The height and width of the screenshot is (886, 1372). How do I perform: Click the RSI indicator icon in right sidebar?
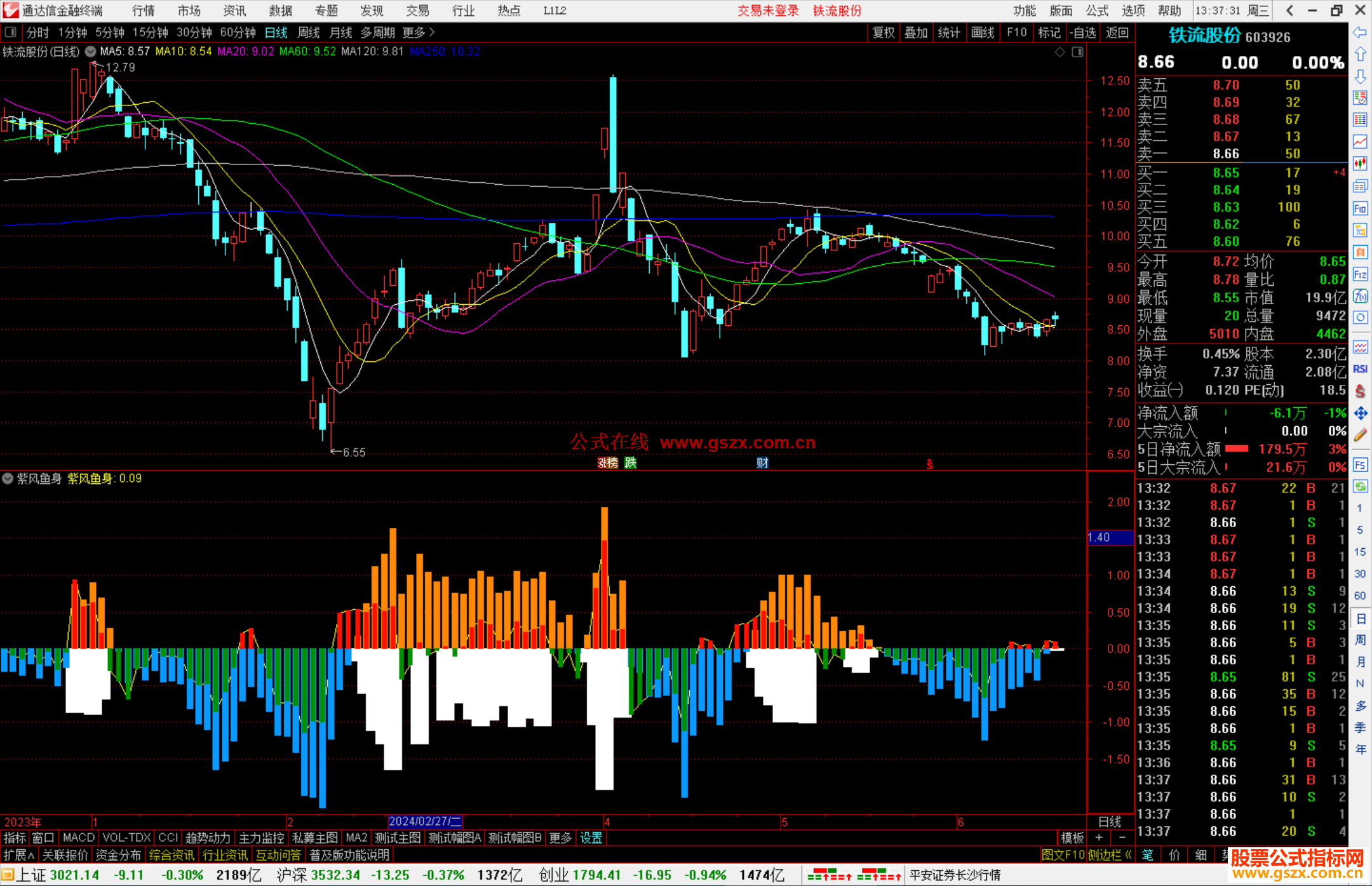[x=1360, y=369]
